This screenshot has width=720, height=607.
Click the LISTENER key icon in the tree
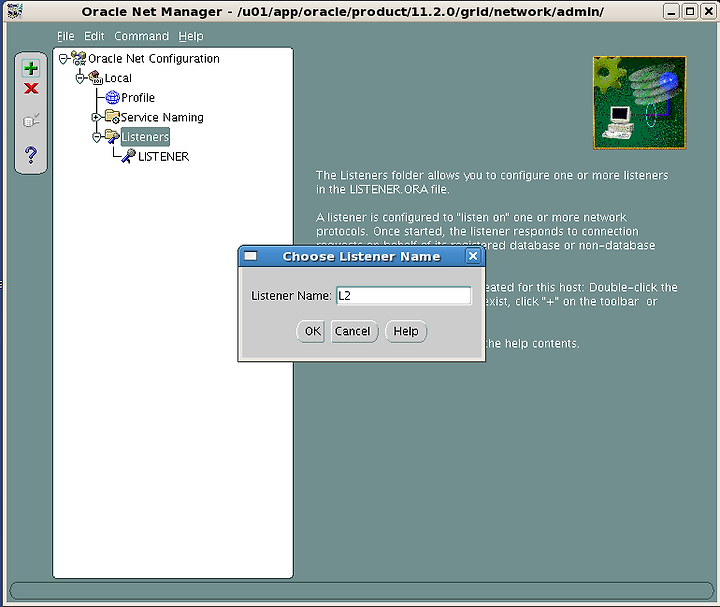(129, 156)
